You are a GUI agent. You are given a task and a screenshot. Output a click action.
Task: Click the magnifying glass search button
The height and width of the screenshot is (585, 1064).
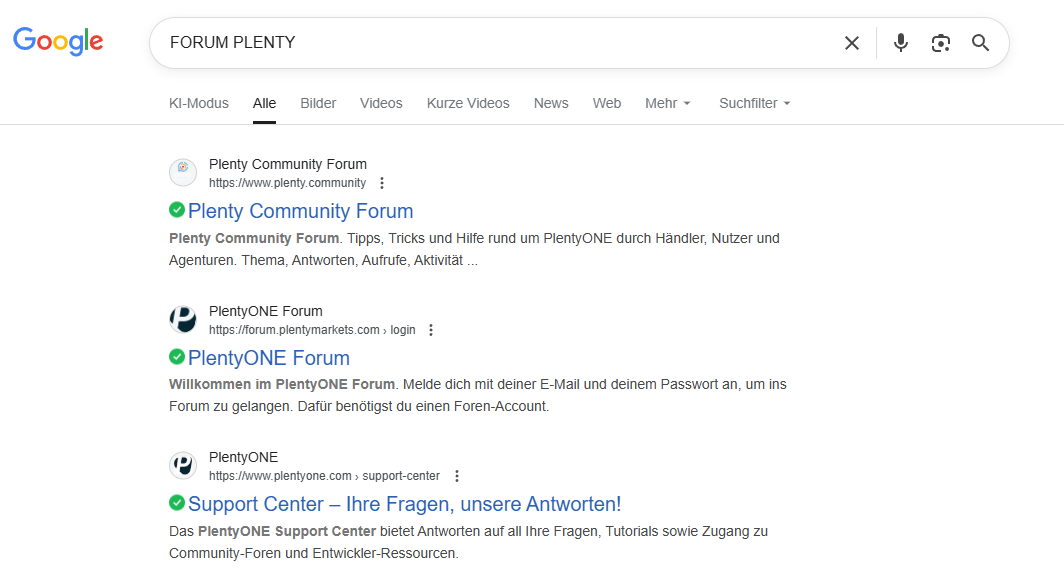pyautogui.click(x=980, y=43)
